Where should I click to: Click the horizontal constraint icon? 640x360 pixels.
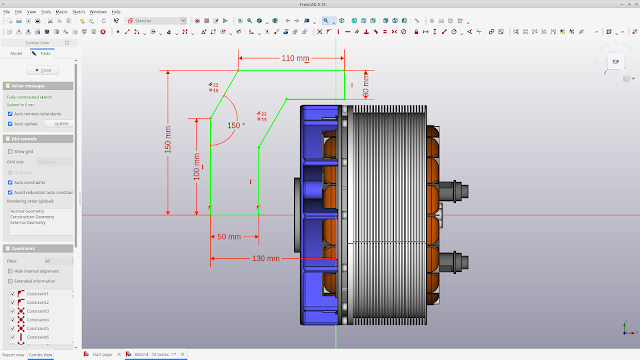tap(347, 32)
